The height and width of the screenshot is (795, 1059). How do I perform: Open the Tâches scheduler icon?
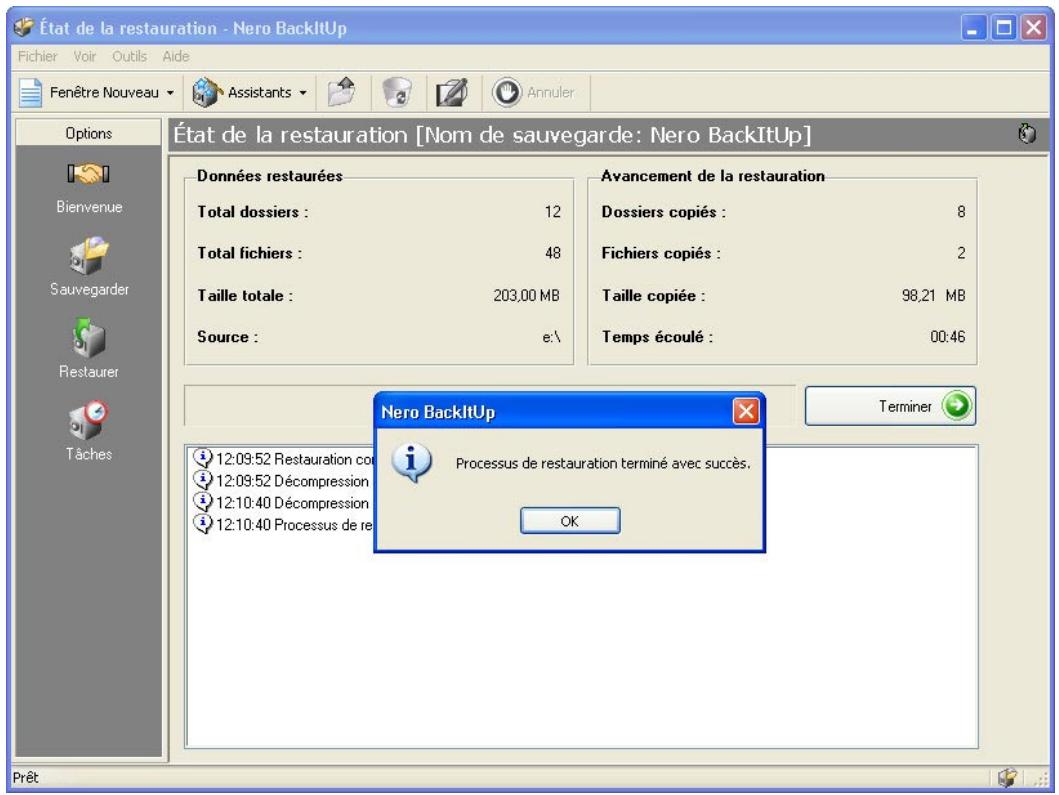tap(88, 420)
